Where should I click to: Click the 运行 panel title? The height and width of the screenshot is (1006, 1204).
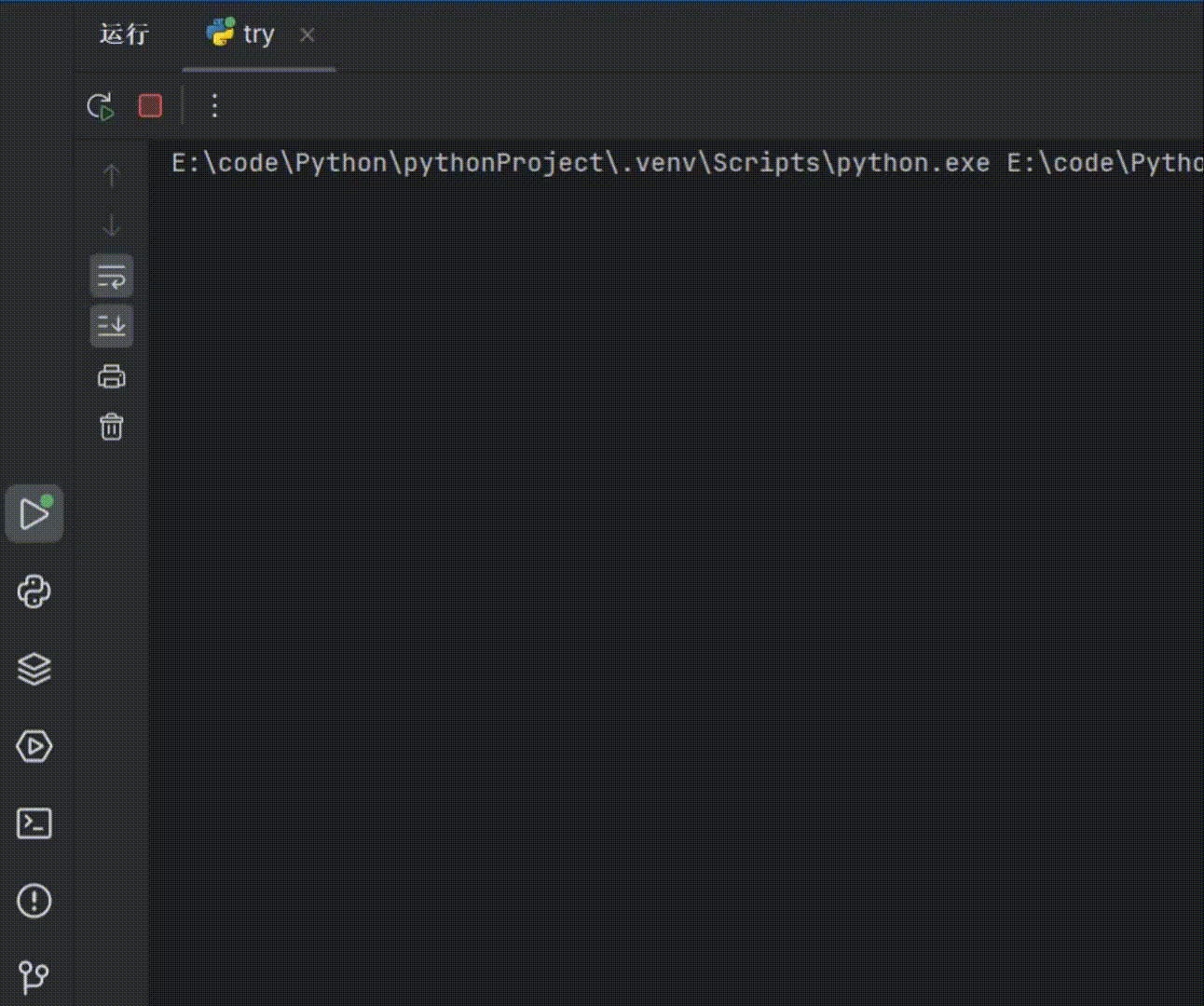click(124, 35)
